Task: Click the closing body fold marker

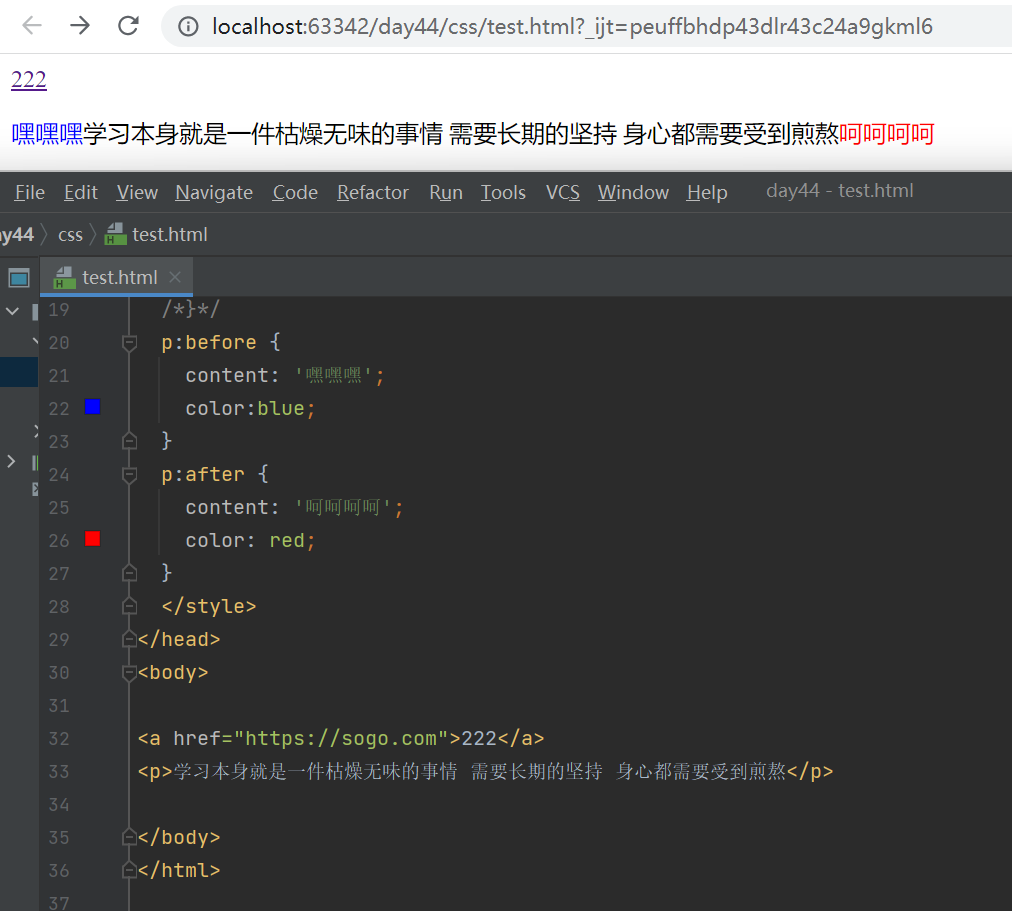Action: (x=129, y=837)
